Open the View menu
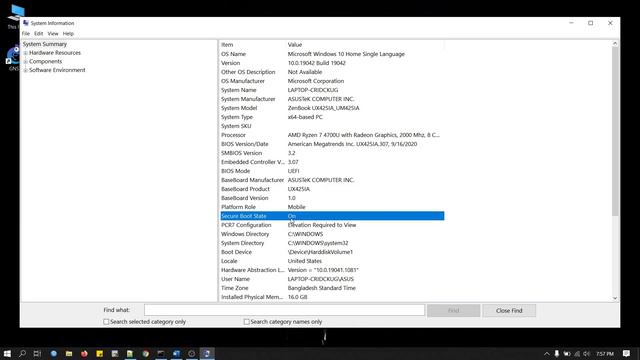The height and width of the screenshot is (360, 640). 53,33
